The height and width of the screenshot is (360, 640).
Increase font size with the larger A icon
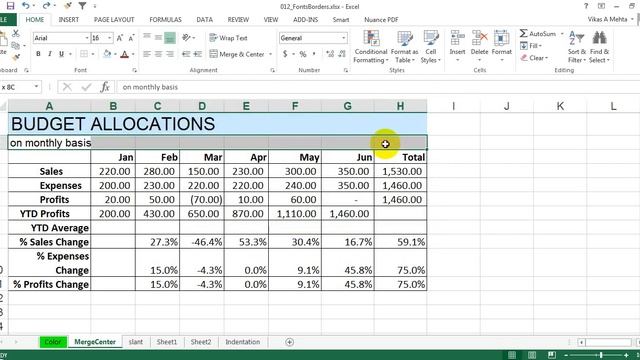tap(120, 38)
